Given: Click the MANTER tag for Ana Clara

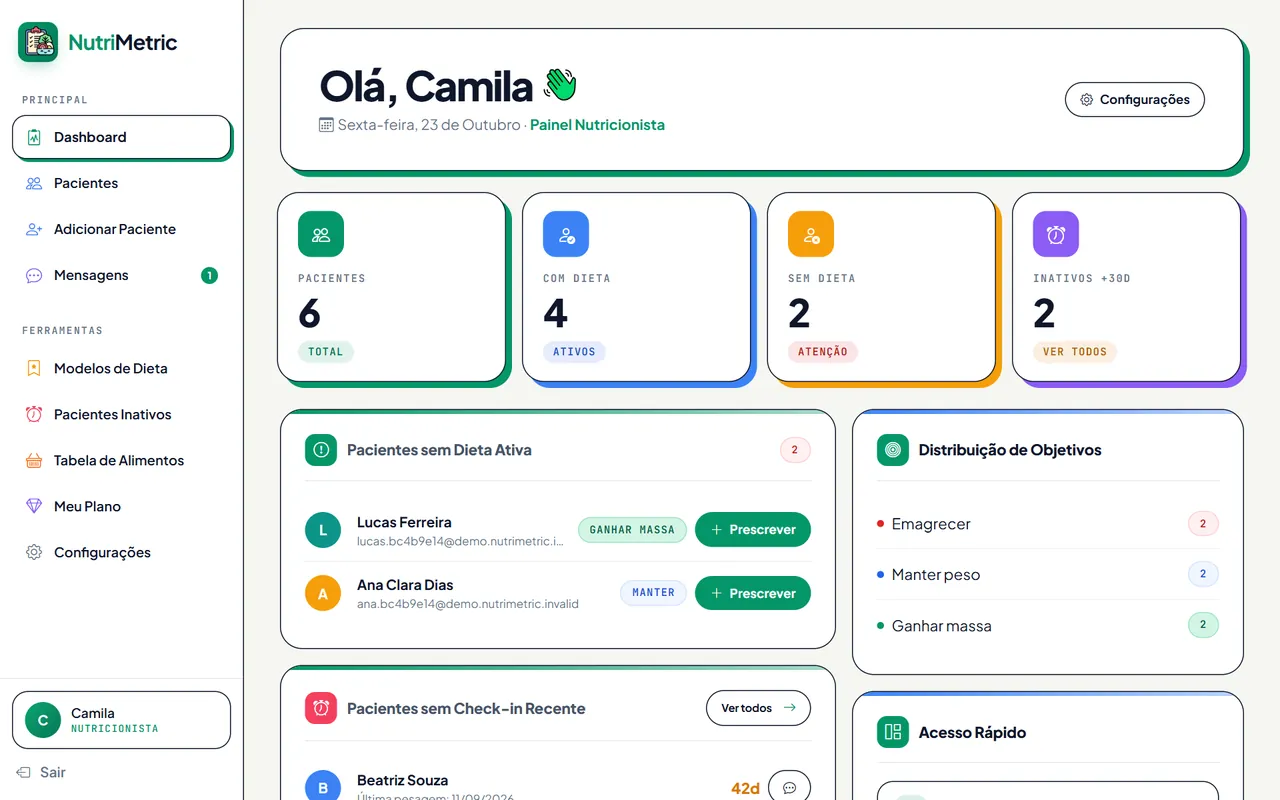Looking at the screenshot, I should [653, 593].
